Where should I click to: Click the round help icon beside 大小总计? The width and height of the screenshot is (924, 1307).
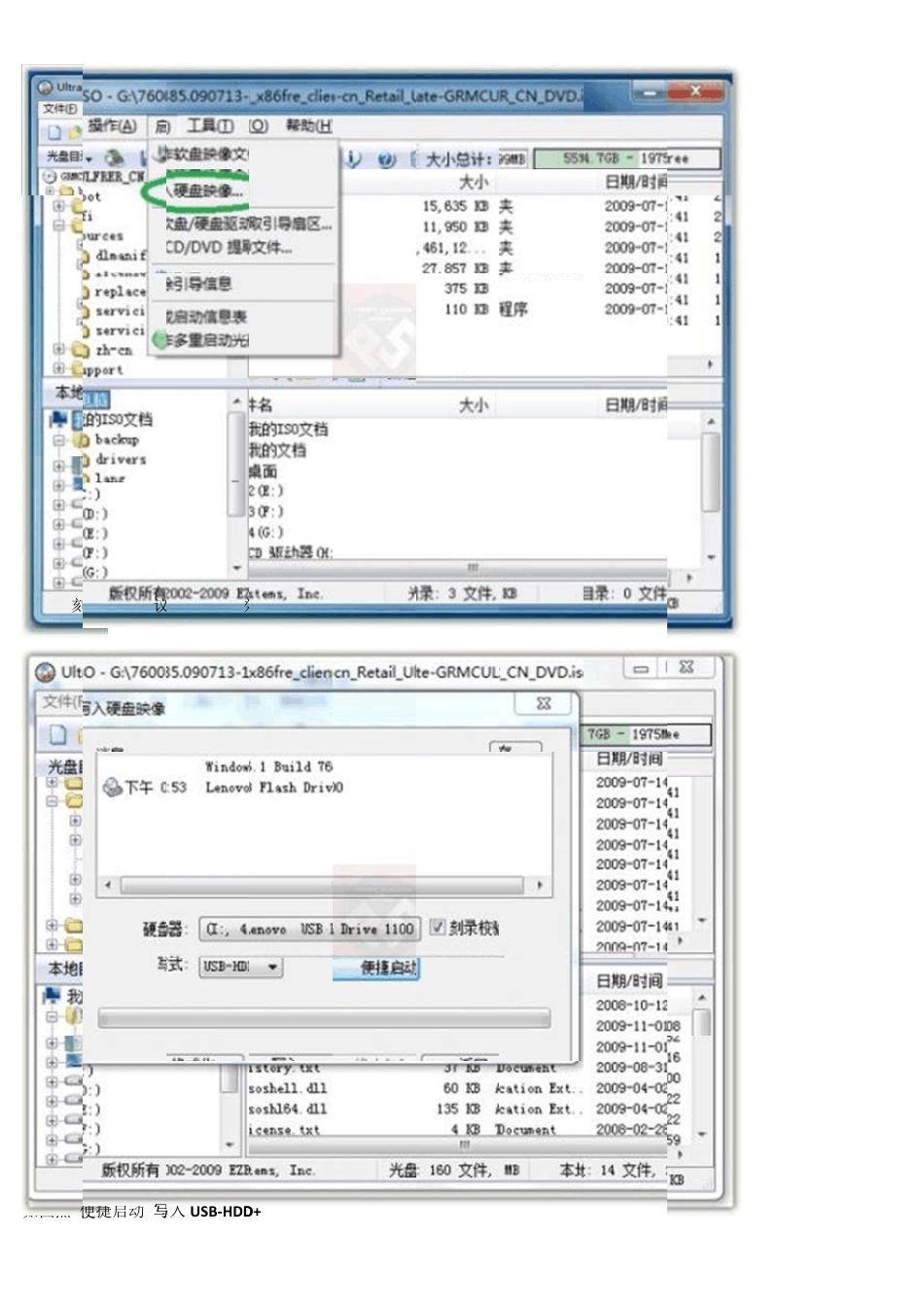tap(386, 159)
